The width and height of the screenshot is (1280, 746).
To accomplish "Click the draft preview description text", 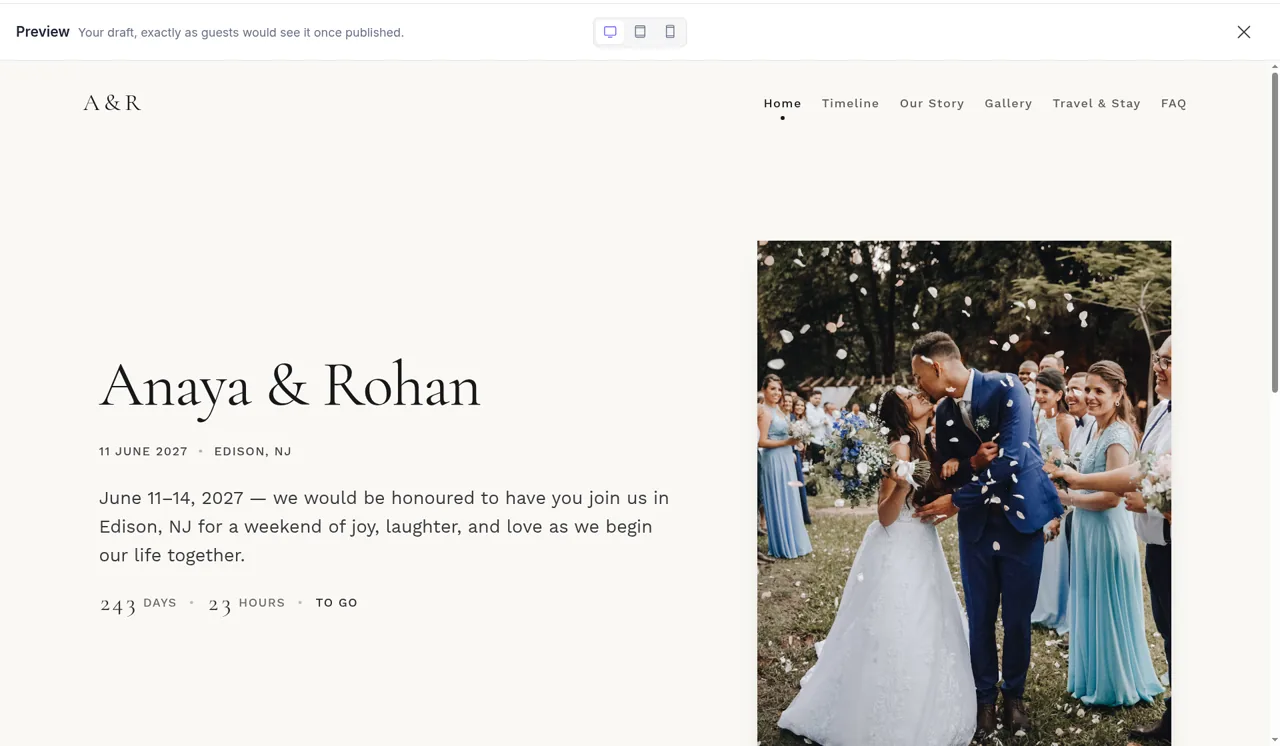I will coord(241,32).
